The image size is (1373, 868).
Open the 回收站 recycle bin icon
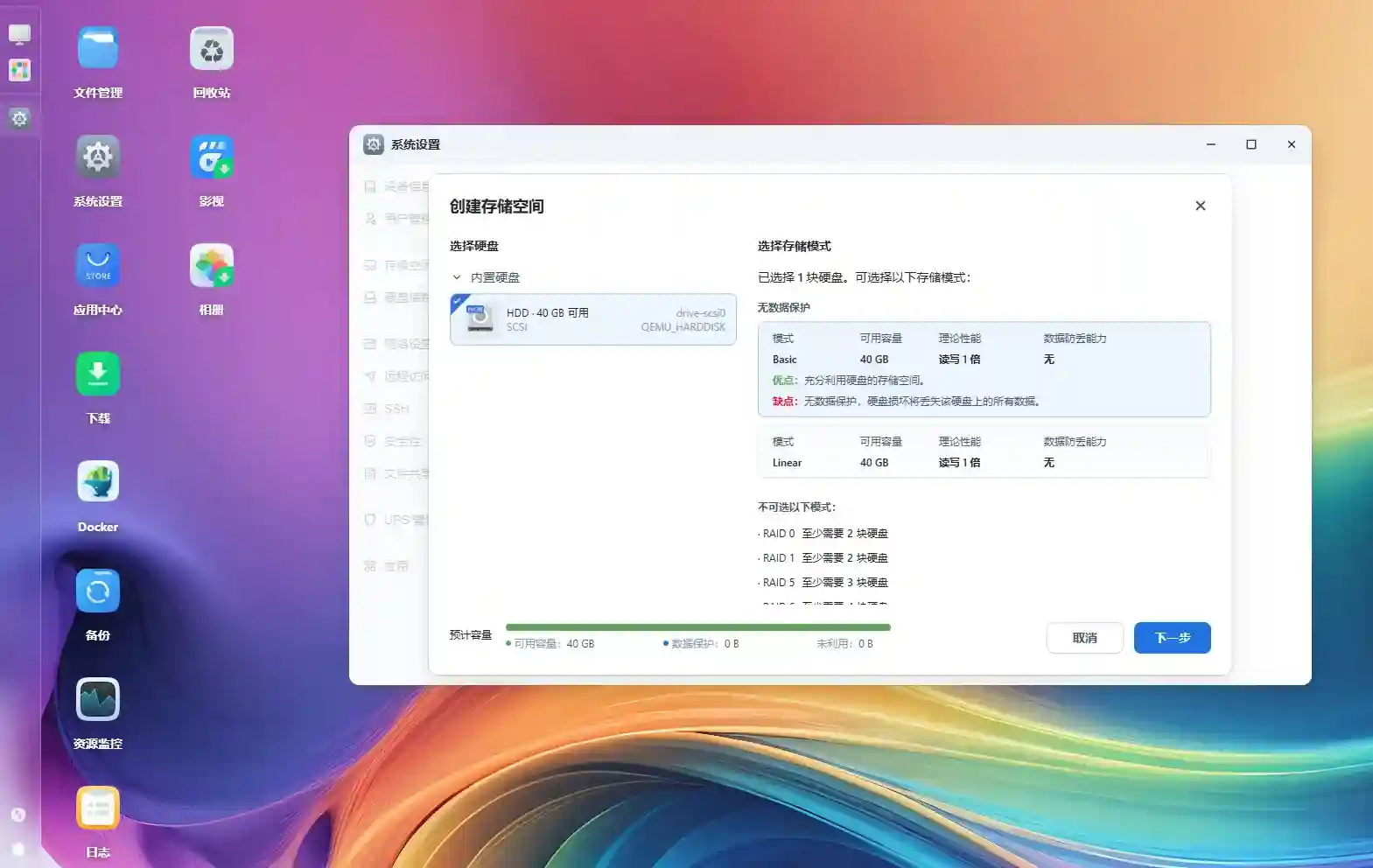(211, 49)
